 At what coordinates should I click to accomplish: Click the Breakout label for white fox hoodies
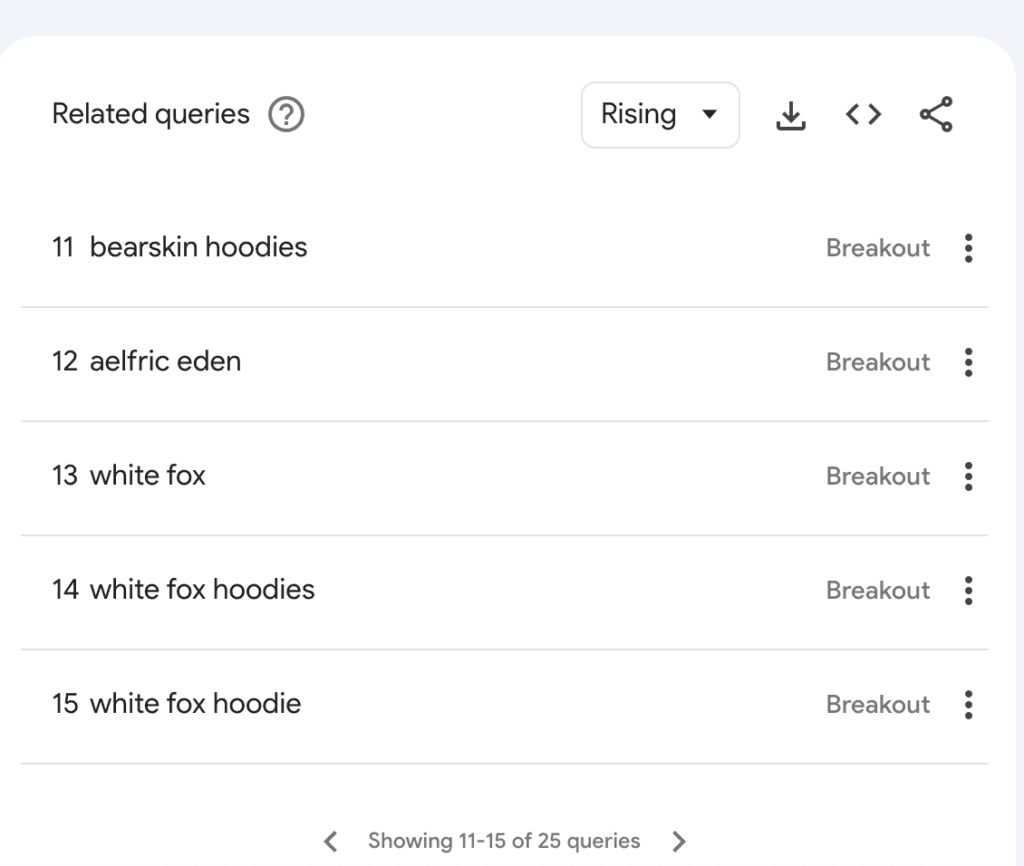pos(877,591)
